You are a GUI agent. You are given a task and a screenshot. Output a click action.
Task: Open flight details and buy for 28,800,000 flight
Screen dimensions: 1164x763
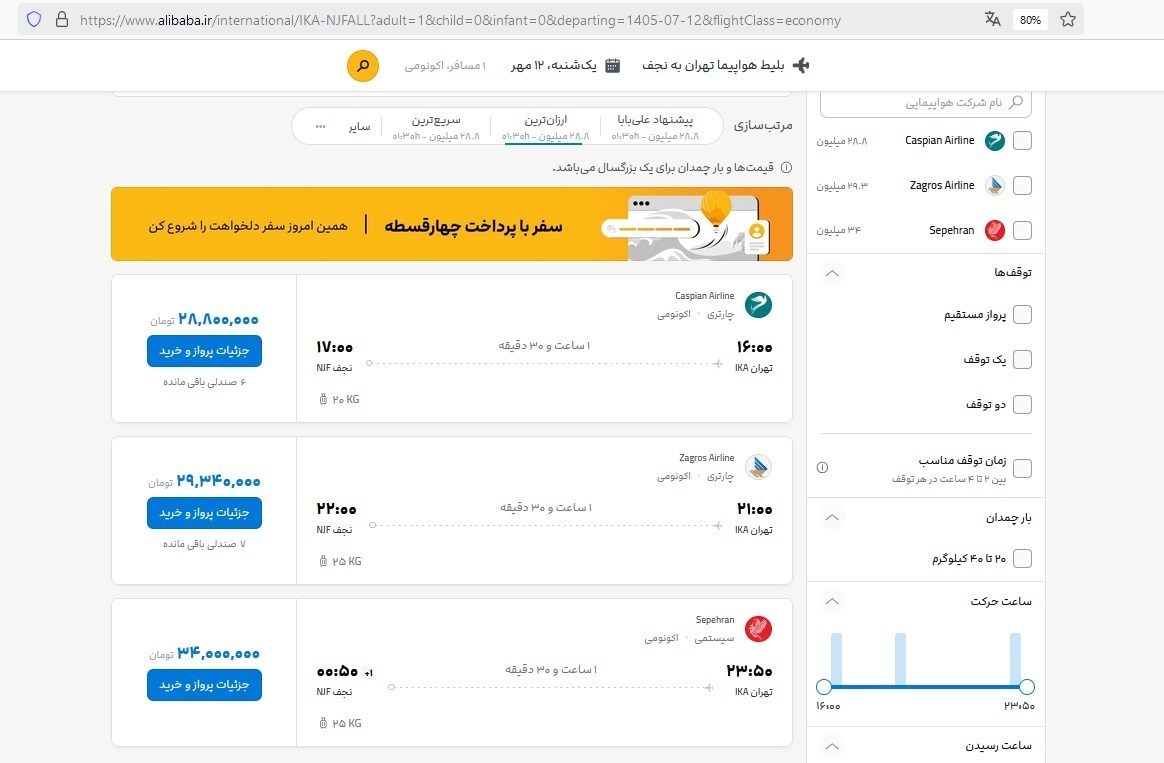click(204, 350)
